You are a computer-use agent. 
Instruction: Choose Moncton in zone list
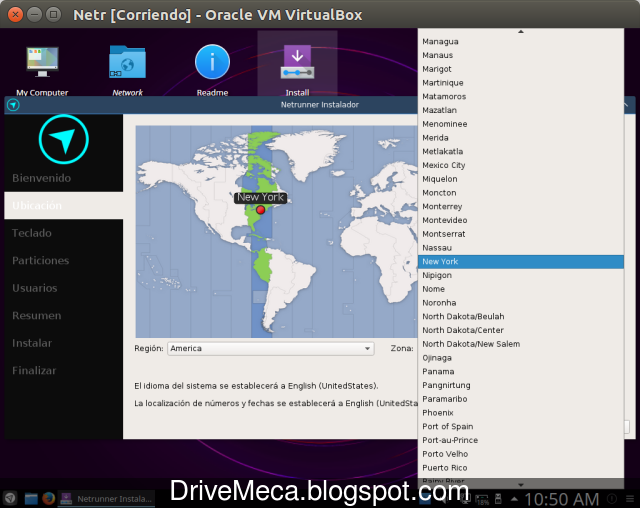(521, 193)
